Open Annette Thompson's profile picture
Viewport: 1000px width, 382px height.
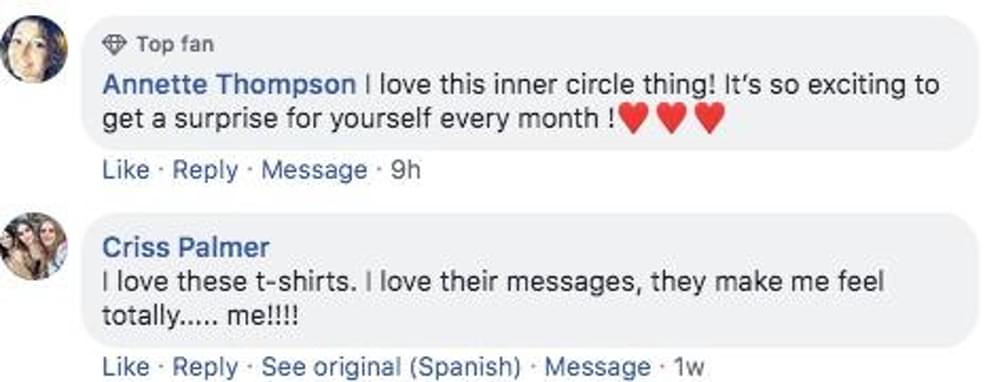(34, 50)
